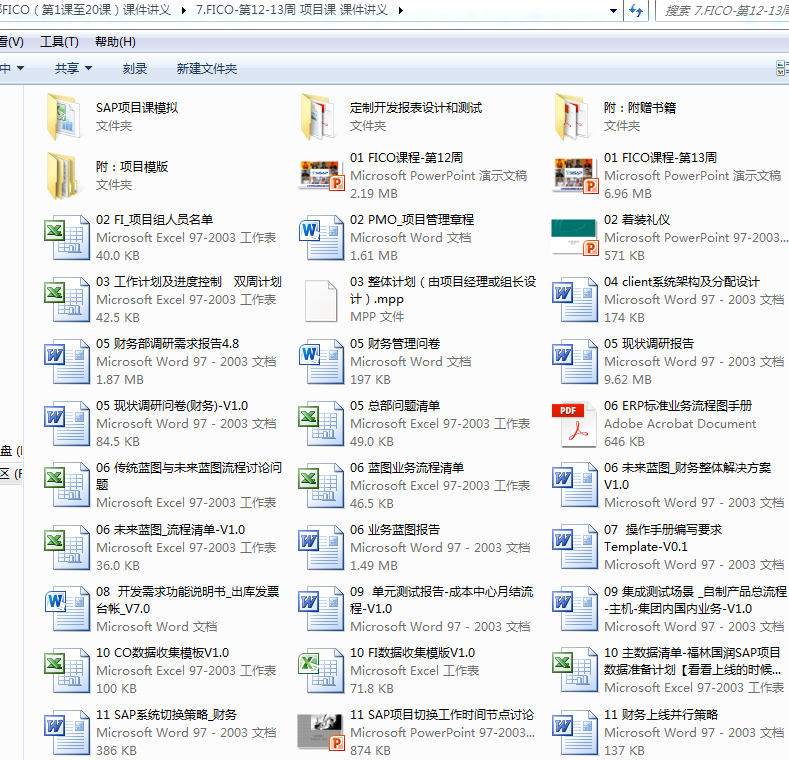Select Excel icon for 06 蓝图业务流程清单
This screenshot has height=760, width=789.
321,485
